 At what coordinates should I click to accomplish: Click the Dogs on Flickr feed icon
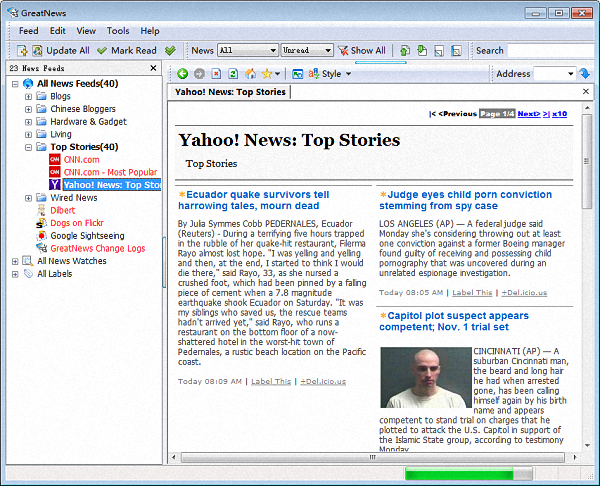tap(41, 223)
